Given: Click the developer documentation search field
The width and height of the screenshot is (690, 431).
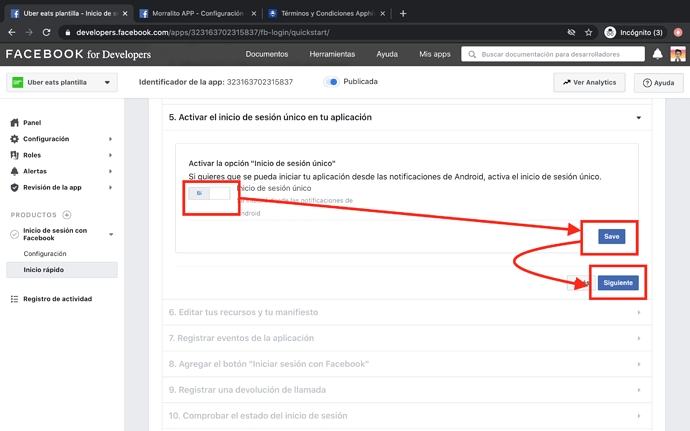Looking at the screenshot, I should pos(551,54).
